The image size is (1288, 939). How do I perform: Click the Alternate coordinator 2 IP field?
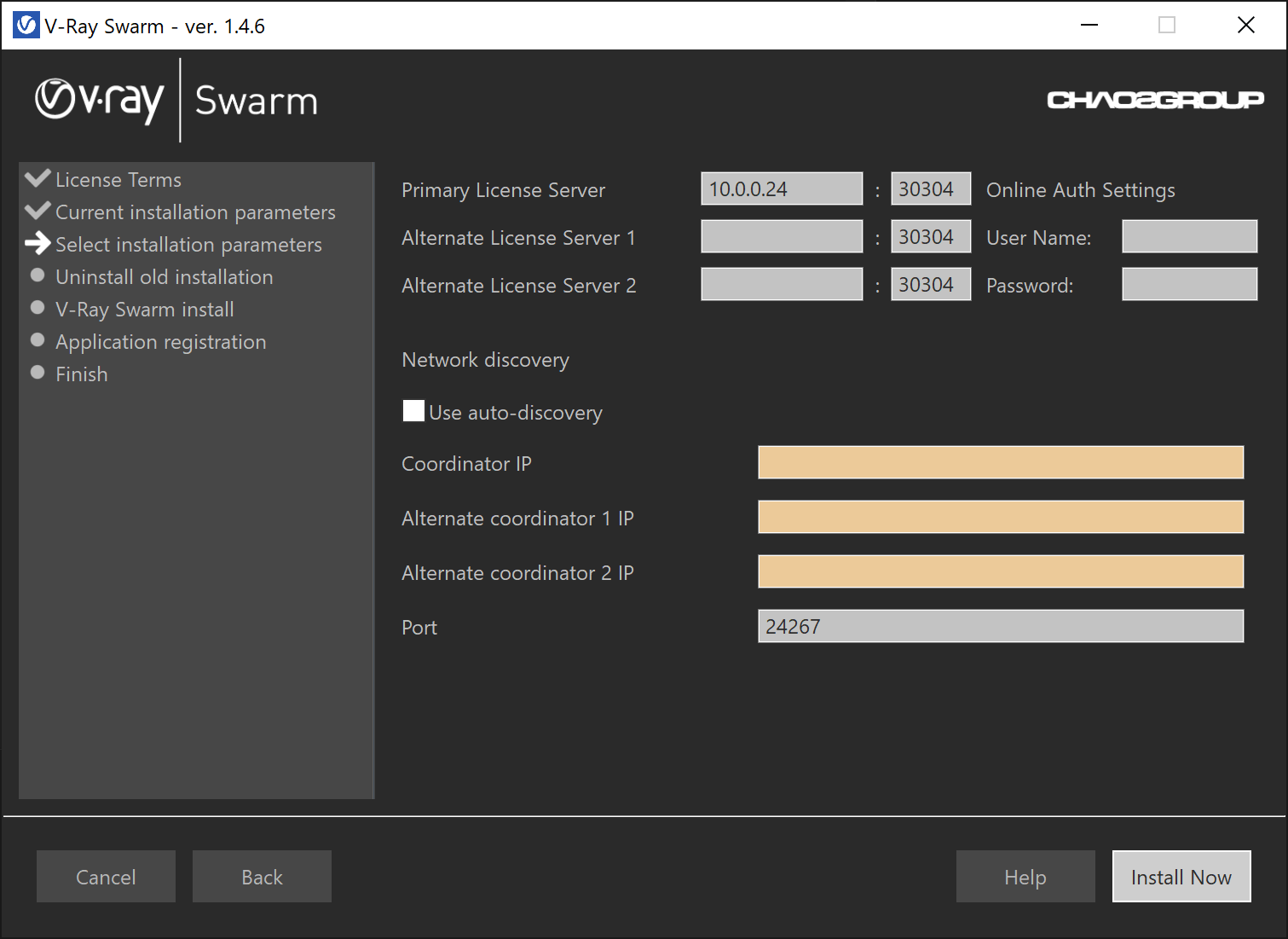click(1001, 571)
